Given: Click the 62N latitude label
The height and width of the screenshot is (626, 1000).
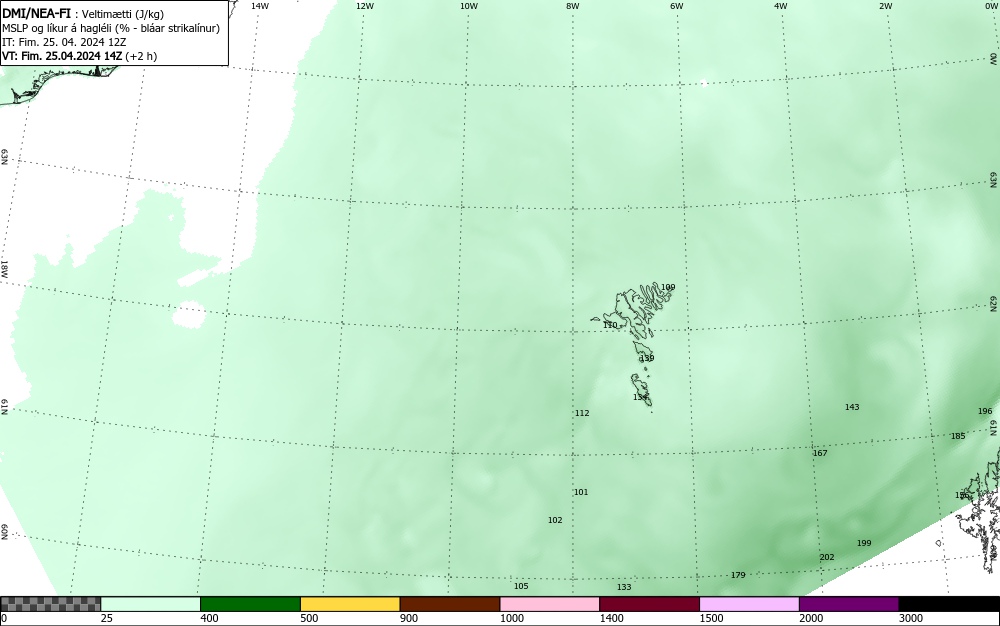Looking at the screenshot, I should [x=994, y=303].
